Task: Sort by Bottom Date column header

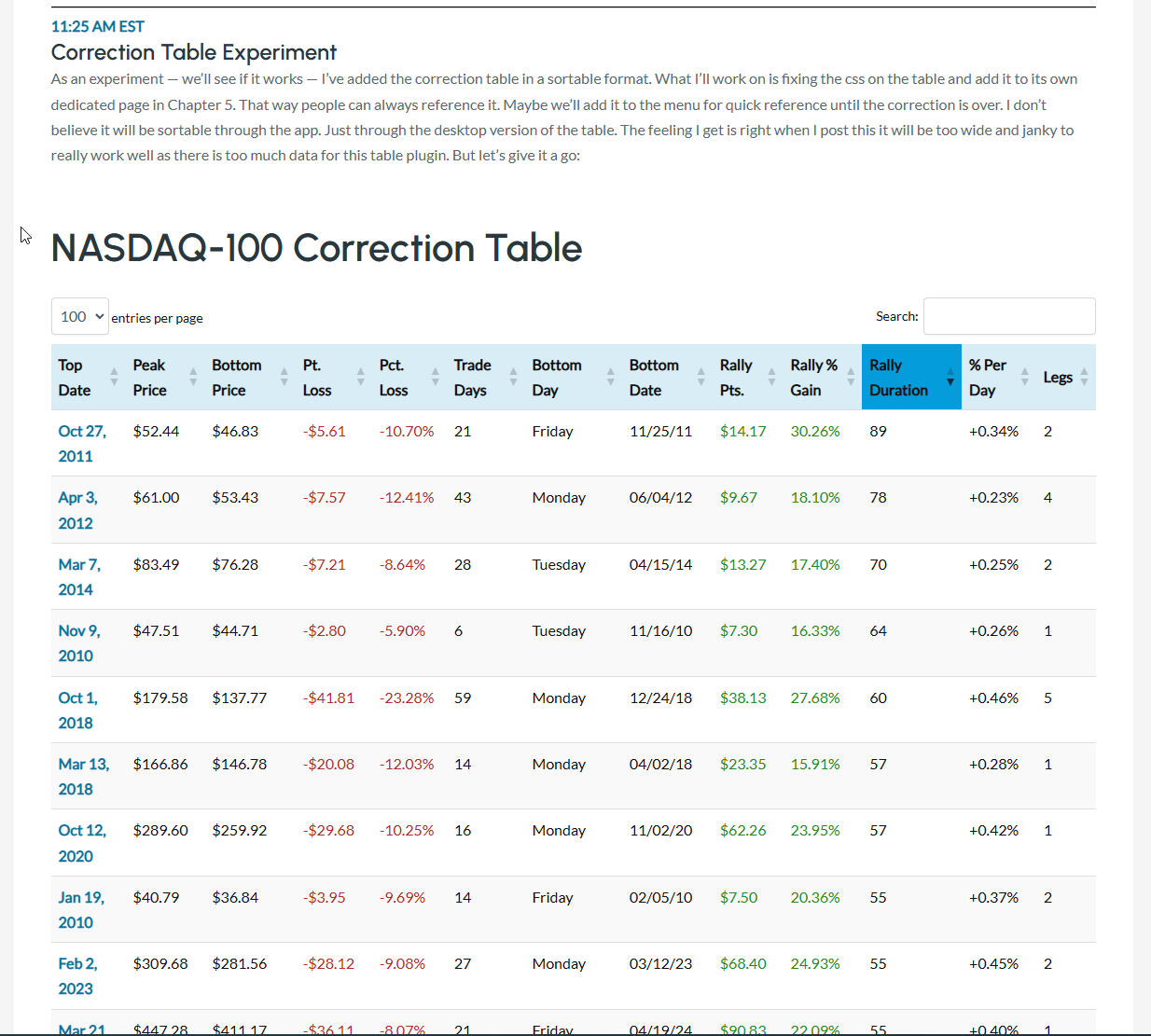Action: tap(653, 378)
